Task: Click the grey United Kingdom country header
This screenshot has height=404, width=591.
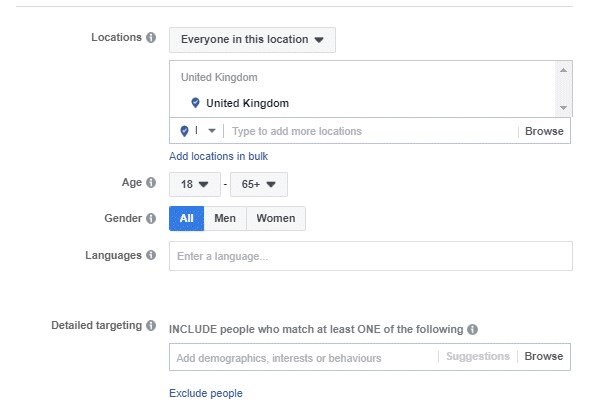Action: [x=219, y=77]
